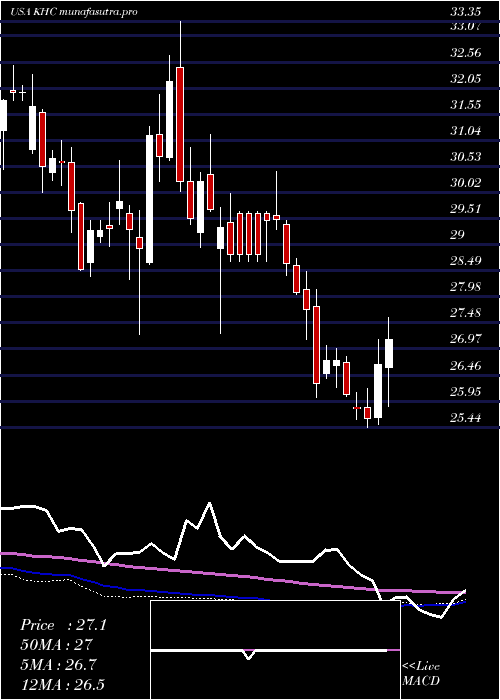Click the 'Price : 27.1' readout
Viewport: 500px width, 700px height.
(x=63, y=625)
